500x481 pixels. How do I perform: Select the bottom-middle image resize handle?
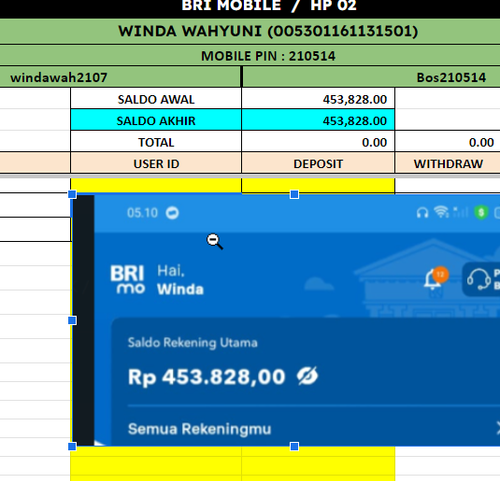point(294,447)
